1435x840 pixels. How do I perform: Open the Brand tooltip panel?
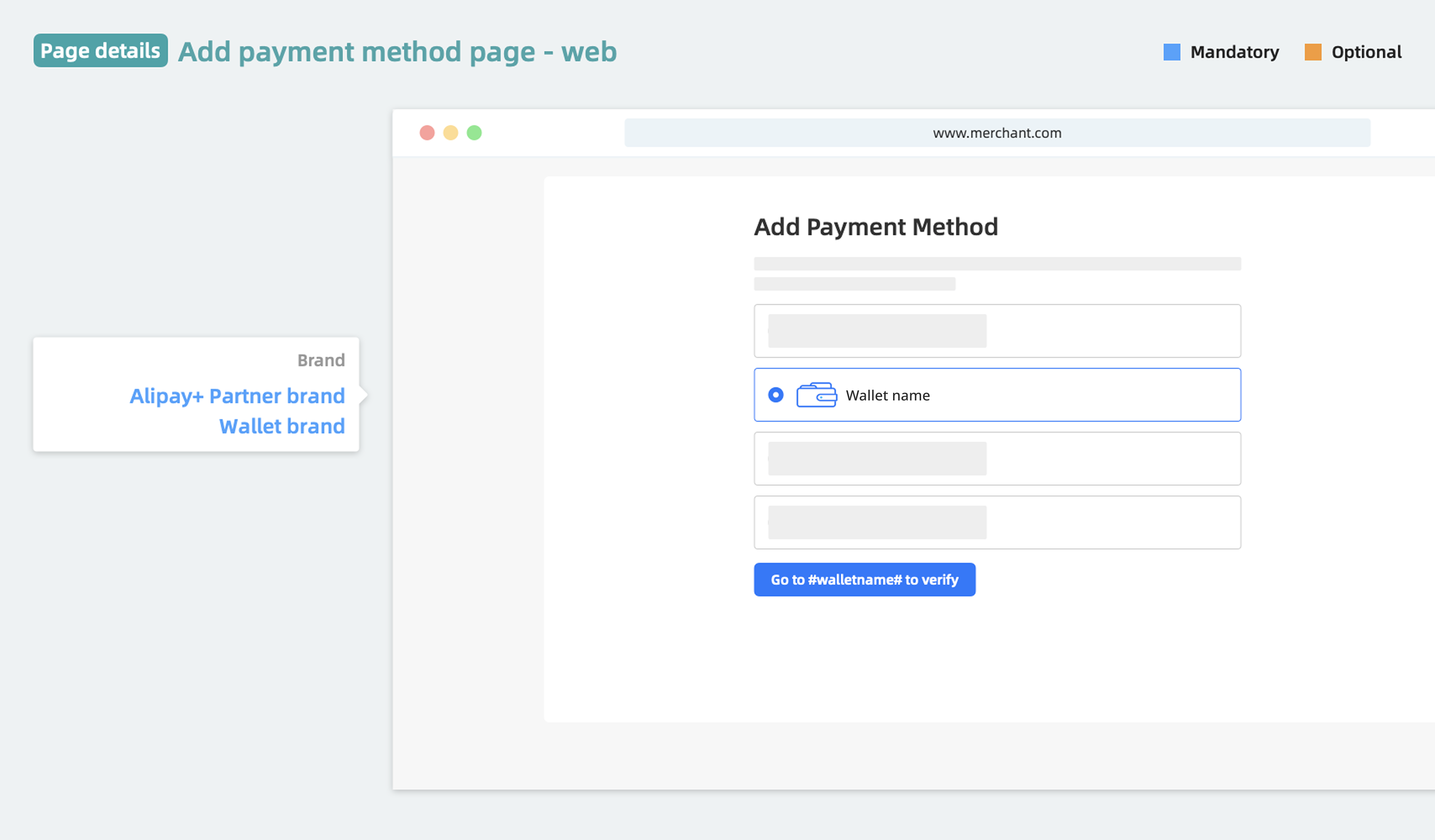coord(196,395)
